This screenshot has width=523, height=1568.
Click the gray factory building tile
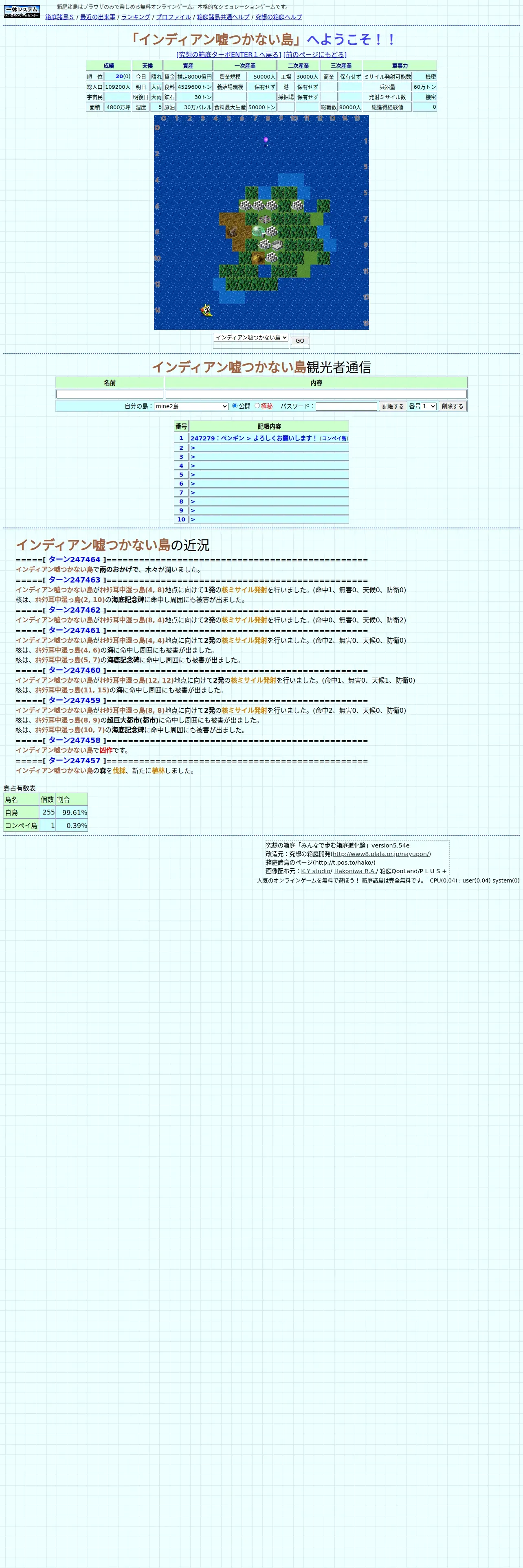click(x=278, y=245)
